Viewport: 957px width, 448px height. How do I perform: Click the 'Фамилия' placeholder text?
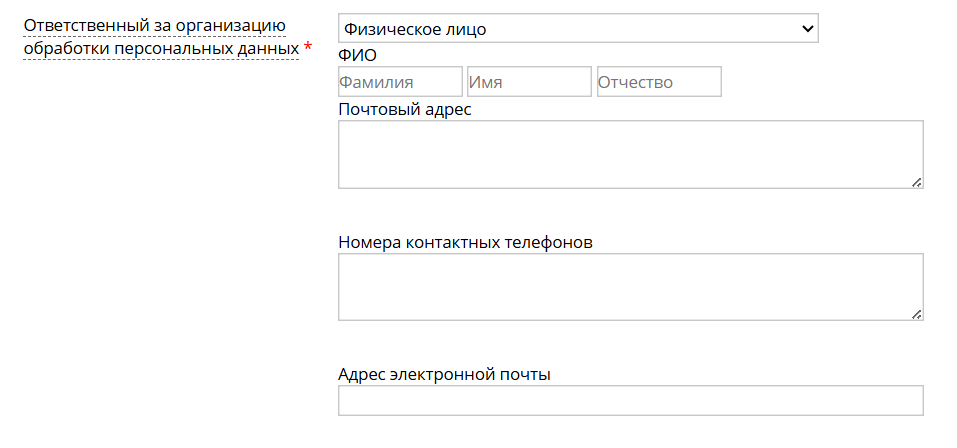pyautogui.click(x=377, y=82)
